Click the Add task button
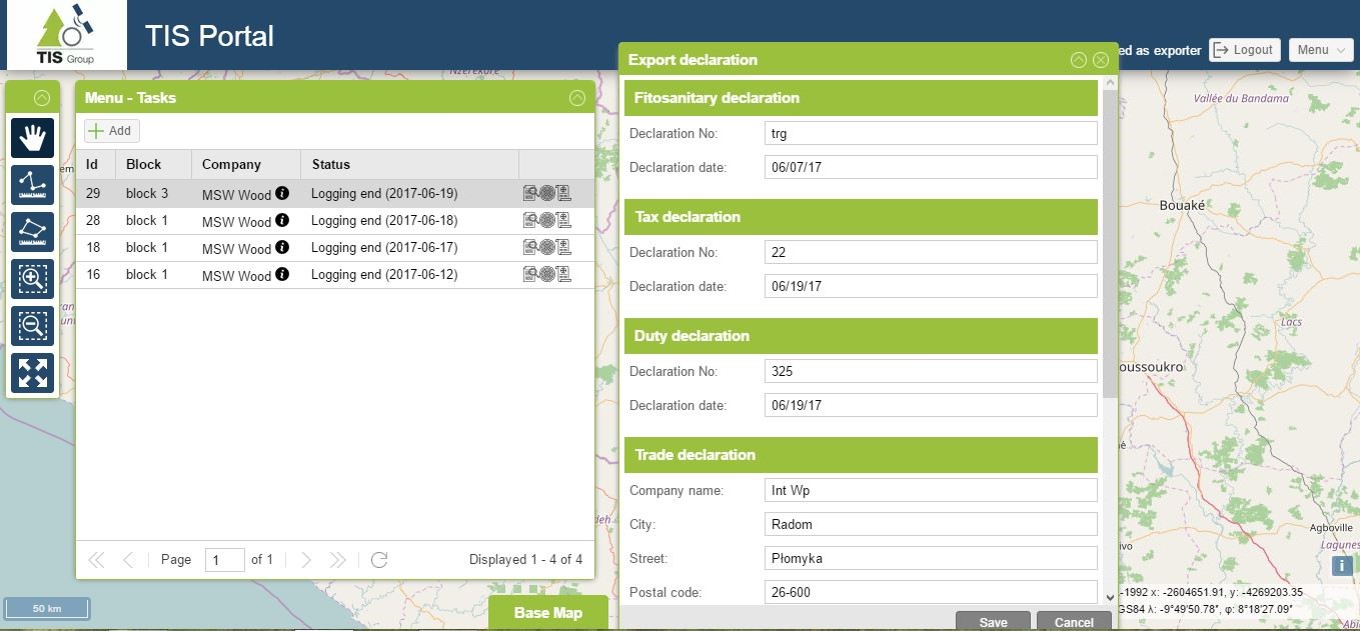The image size is (1360, 631). tap(111, 131)
